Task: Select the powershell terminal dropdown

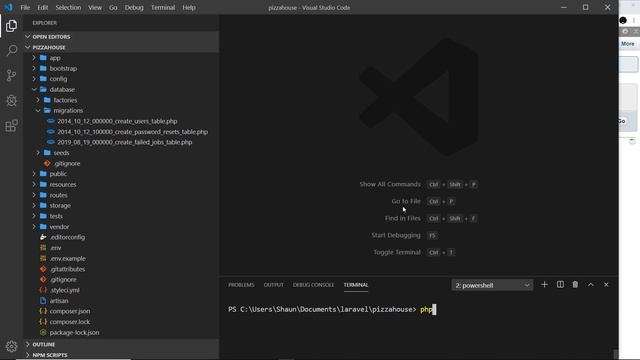Action: point(492,285)
